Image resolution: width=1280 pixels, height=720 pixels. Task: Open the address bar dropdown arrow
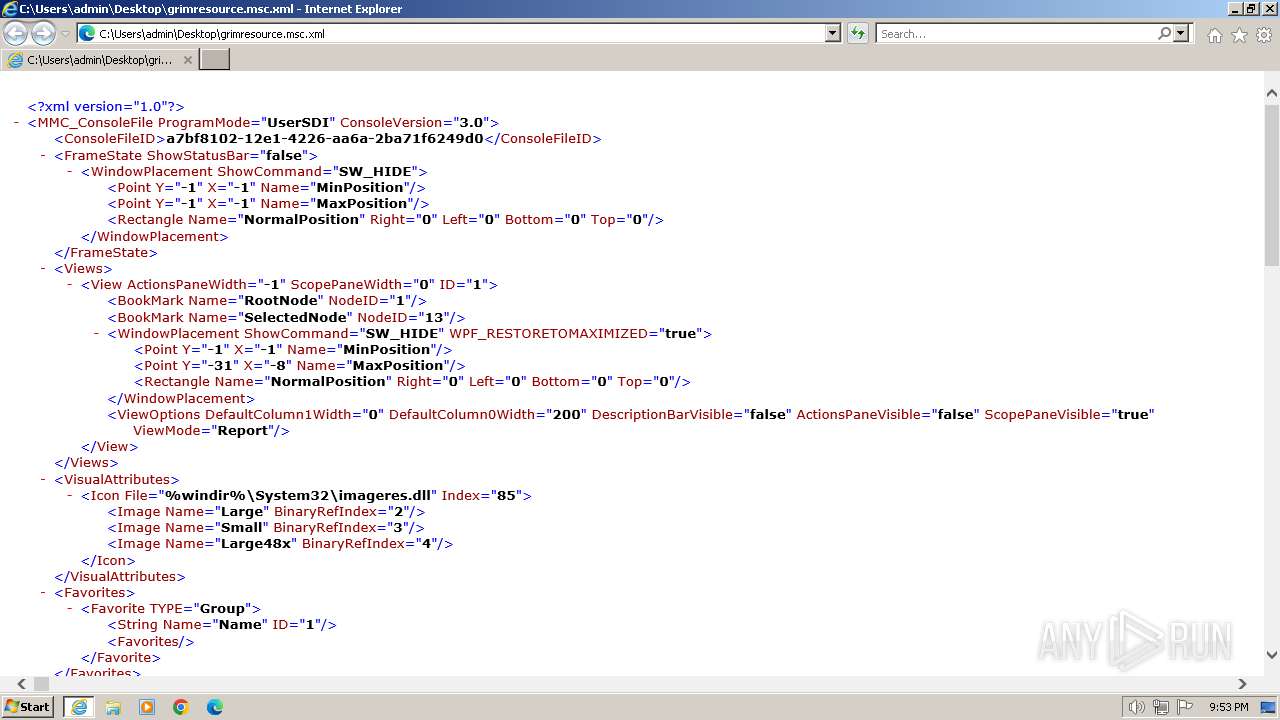832,33
